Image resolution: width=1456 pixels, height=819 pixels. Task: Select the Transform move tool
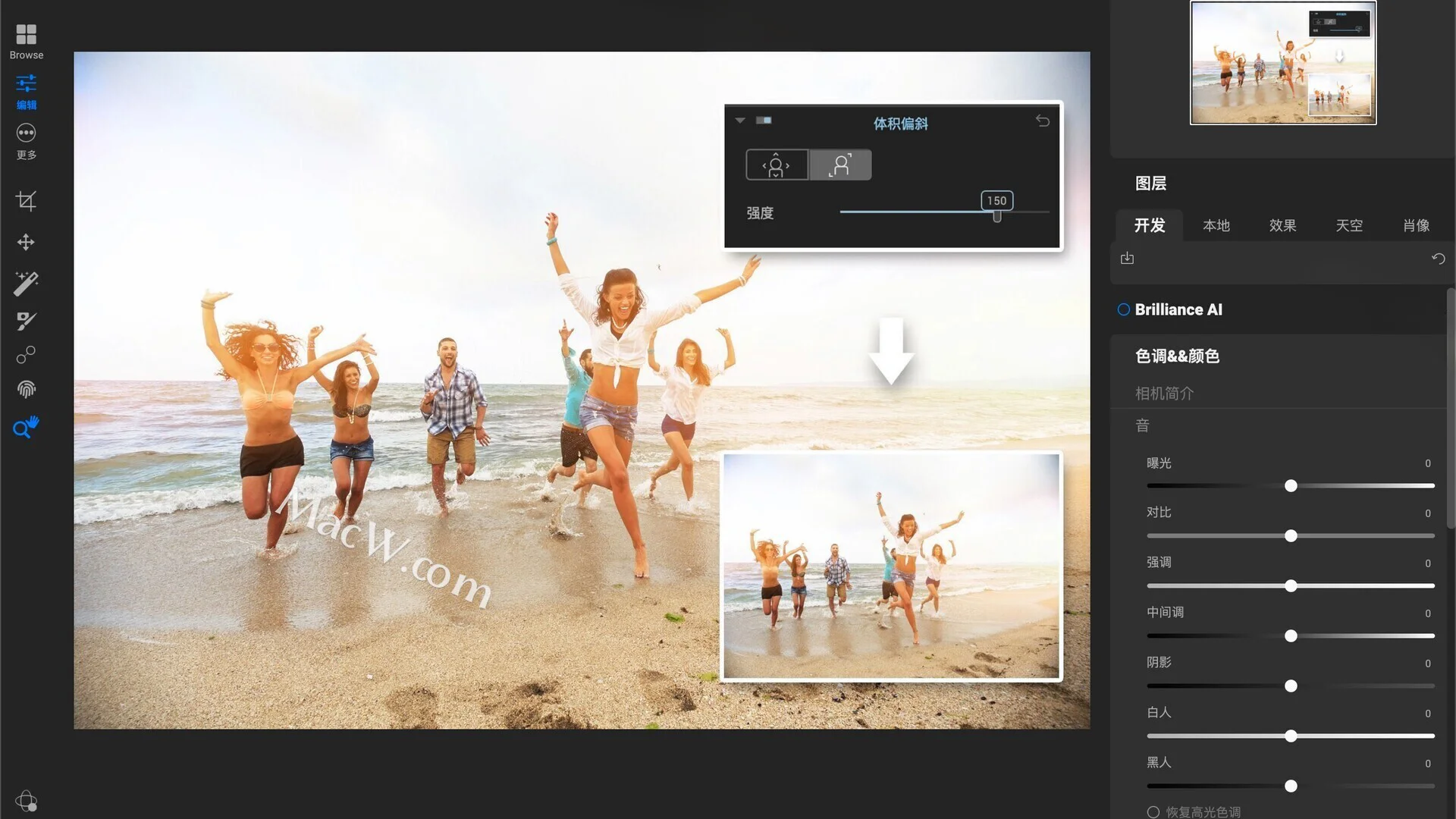(x=26, y=242)
